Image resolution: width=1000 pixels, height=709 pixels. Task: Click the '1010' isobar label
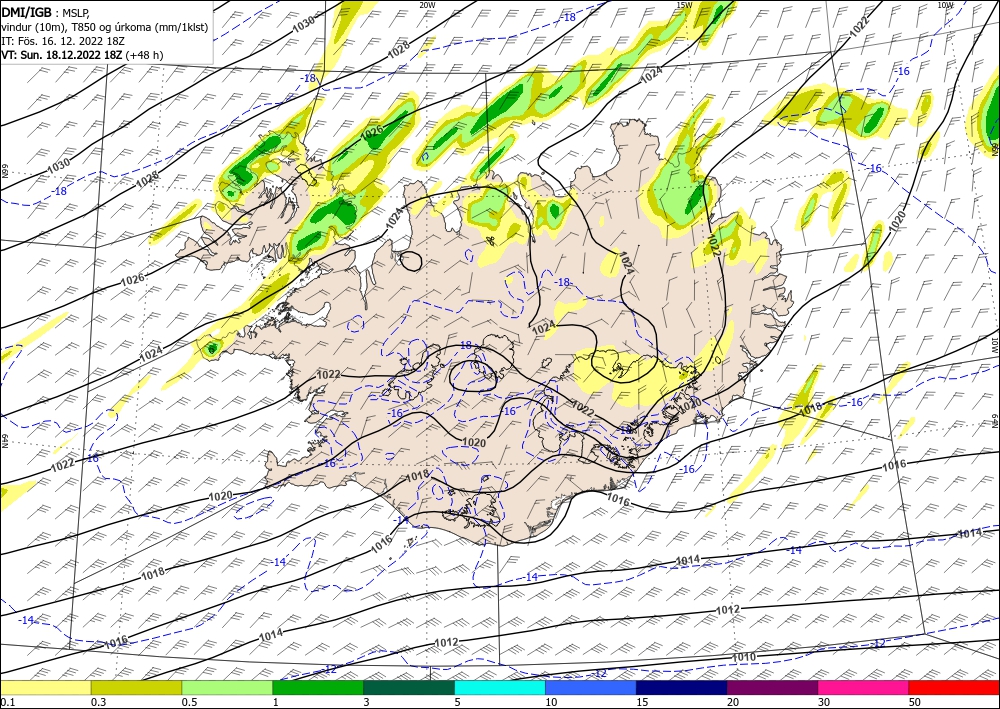click(x=744, y=657)
